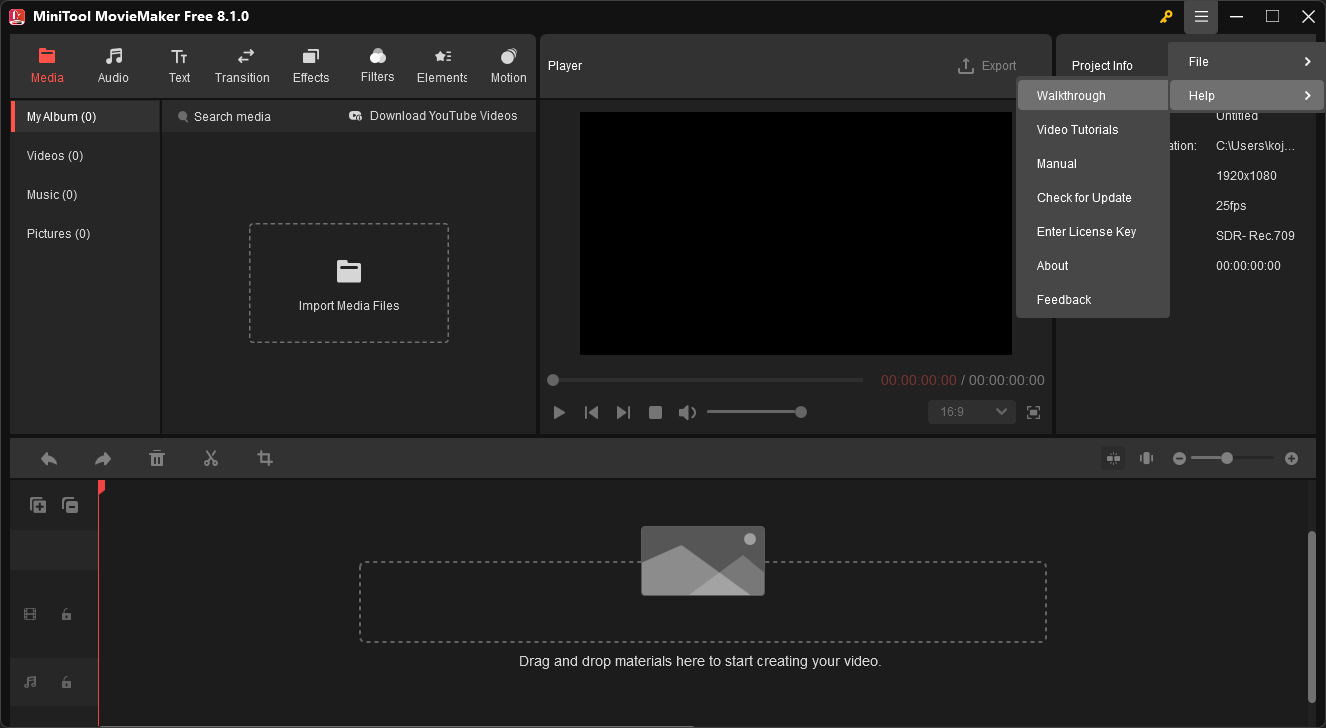Toggle lock on audio track
Viewport: 1326px width, 728px height.
[66, 682]
